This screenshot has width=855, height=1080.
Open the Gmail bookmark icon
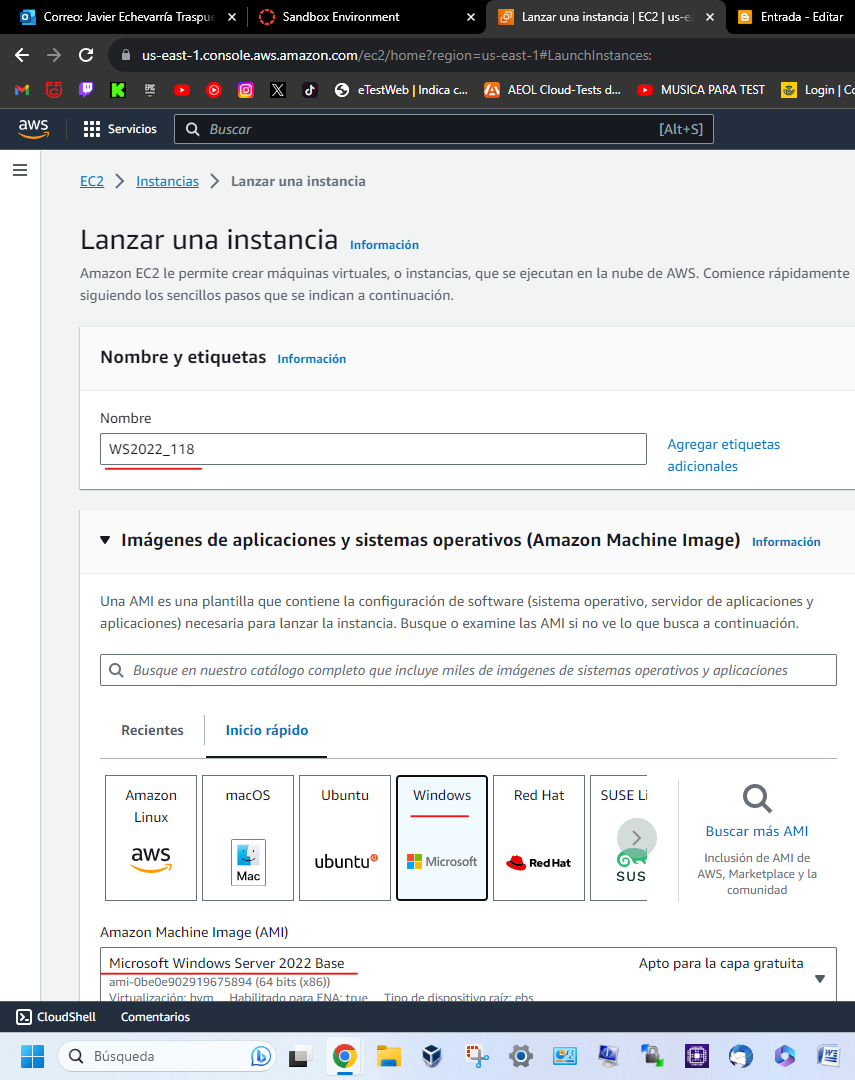tap(22, 90)
